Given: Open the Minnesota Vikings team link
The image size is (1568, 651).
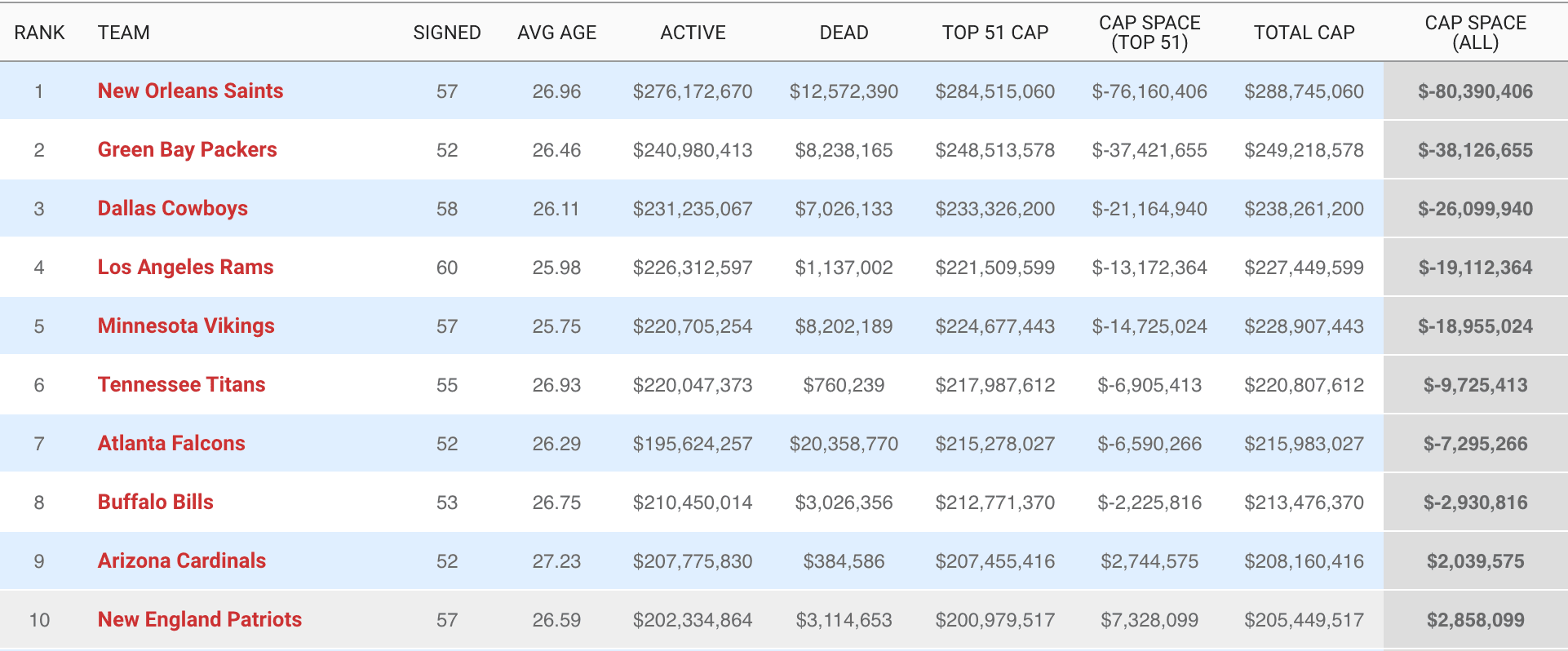Looking at the screenshot, I should pos(186,325).
